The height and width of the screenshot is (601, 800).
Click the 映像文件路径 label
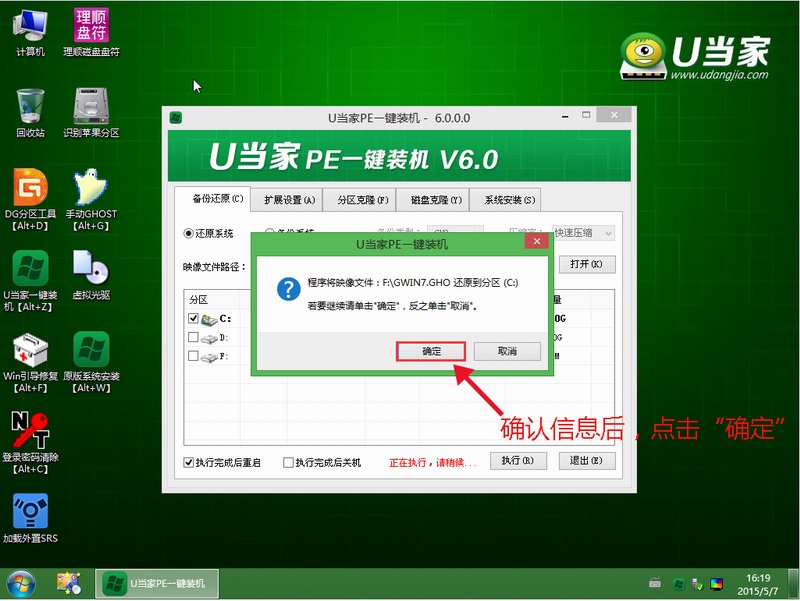pos(214,267)
